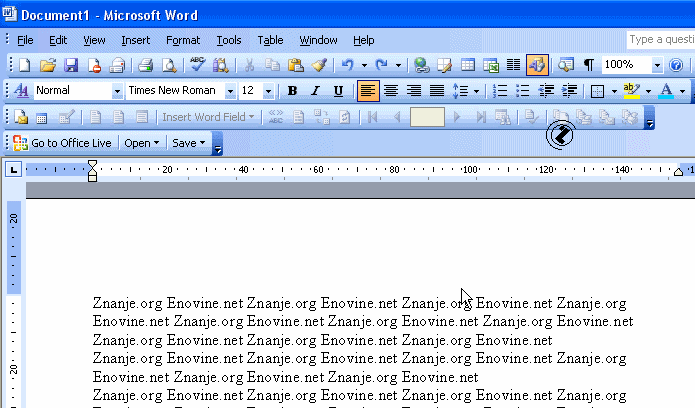Click Go to Office Live
Image resolution: width=695 pixels, height=408 pixels.
pyautogui.click(x=62, y=143)
